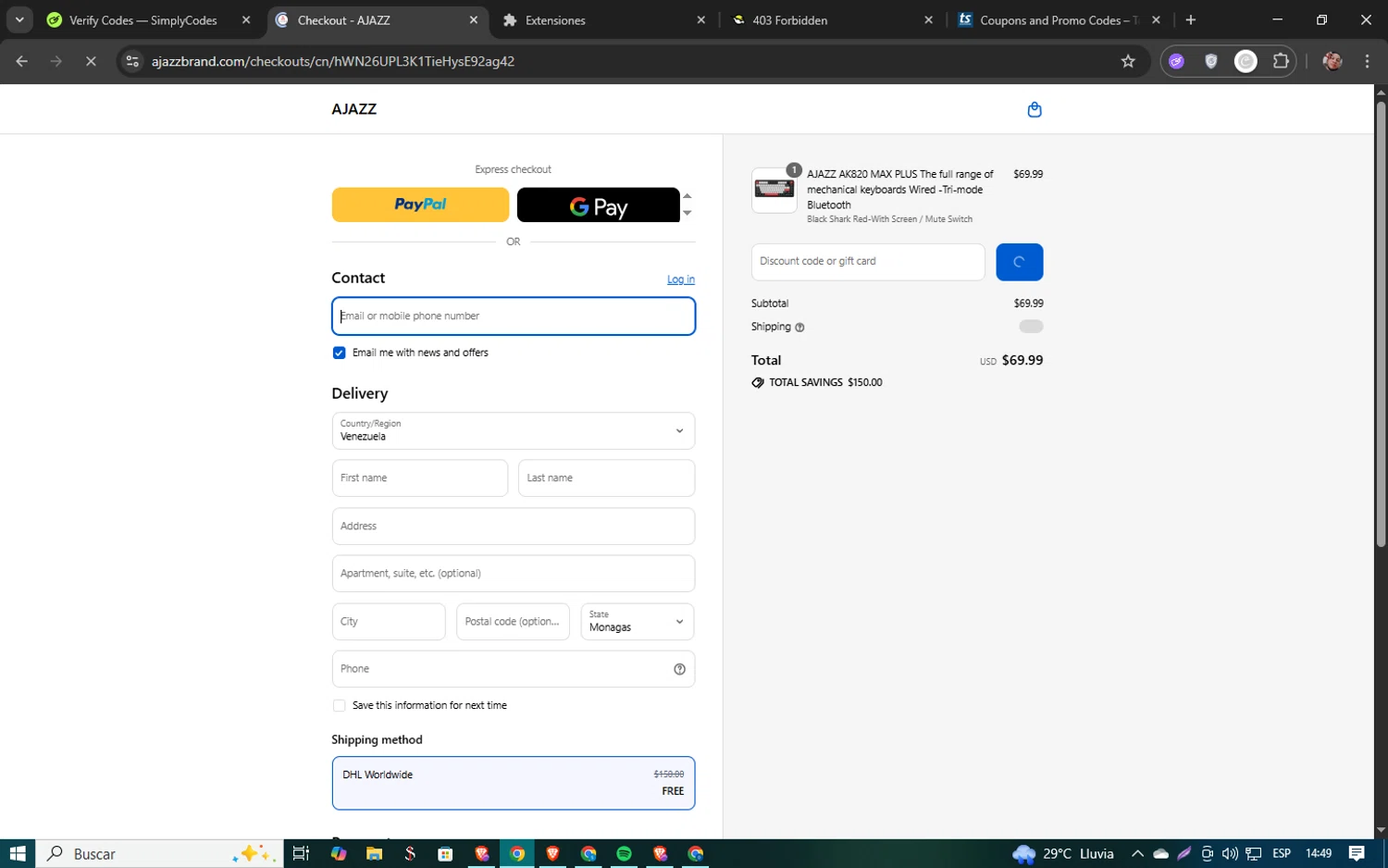The width and height of the screenshot is (1388, 868).
Task: Open File Explorer from the taskbar
Action: [x=374, y=853]
